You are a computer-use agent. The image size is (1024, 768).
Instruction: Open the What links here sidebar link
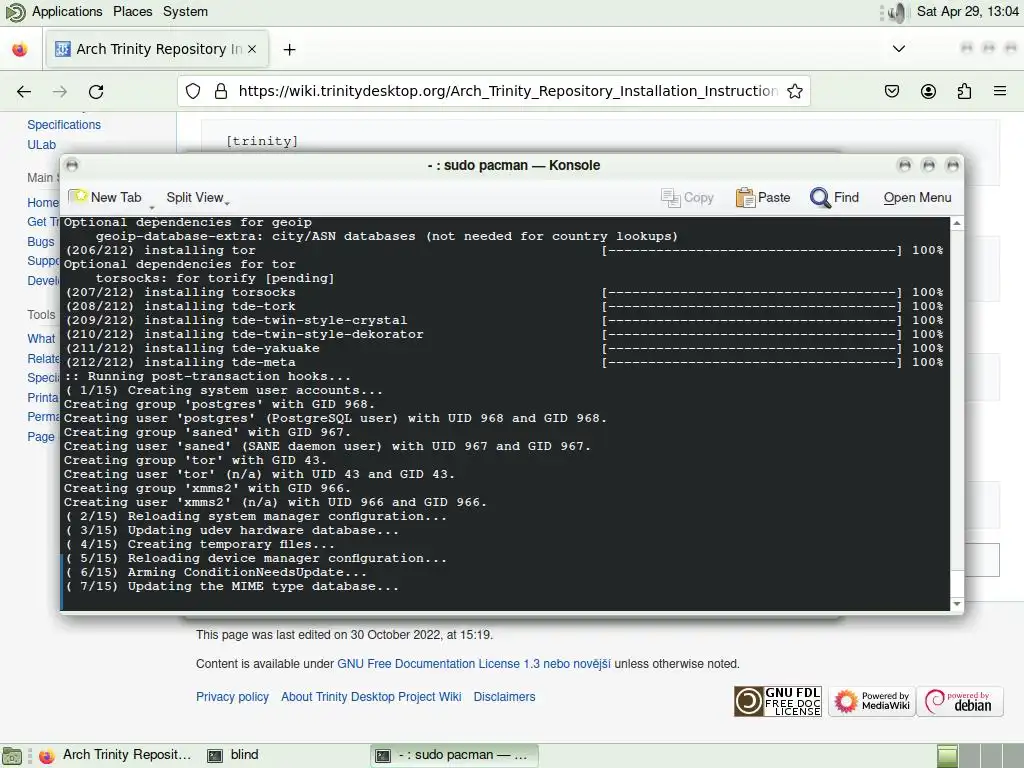tap(41, 338)
